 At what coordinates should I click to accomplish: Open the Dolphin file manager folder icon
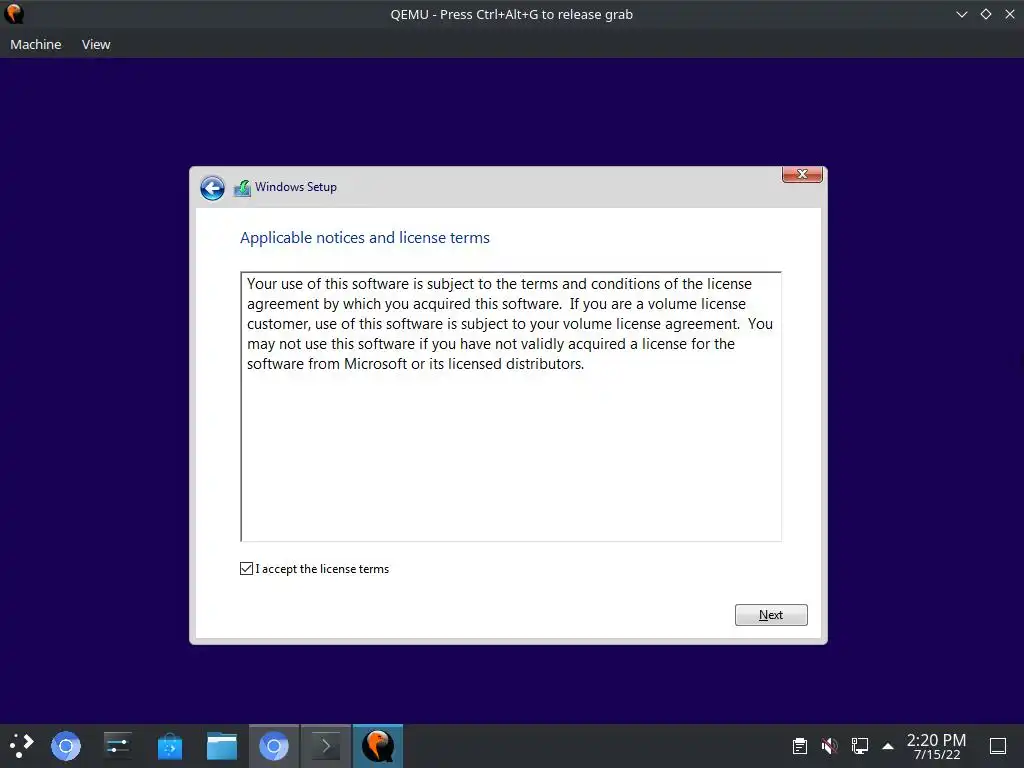point(222,746)
